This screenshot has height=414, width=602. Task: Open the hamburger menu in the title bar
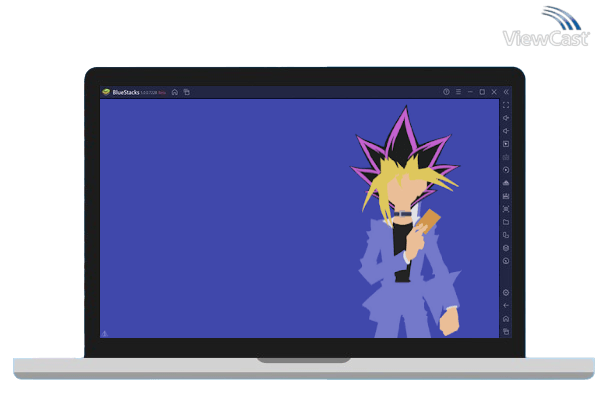pos(458,92)
